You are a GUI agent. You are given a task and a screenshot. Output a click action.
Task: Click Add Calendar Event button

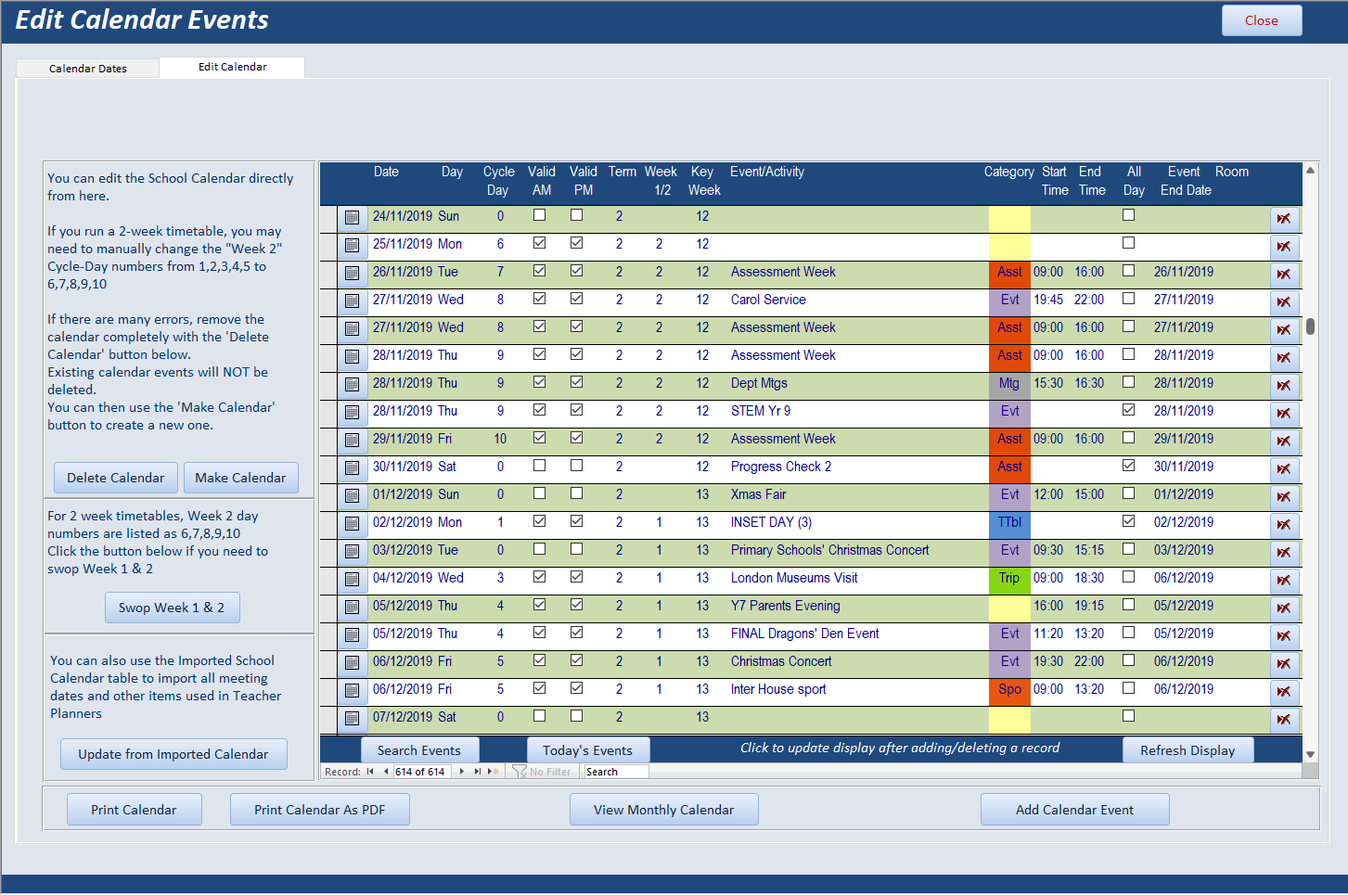pos(1074,810)
